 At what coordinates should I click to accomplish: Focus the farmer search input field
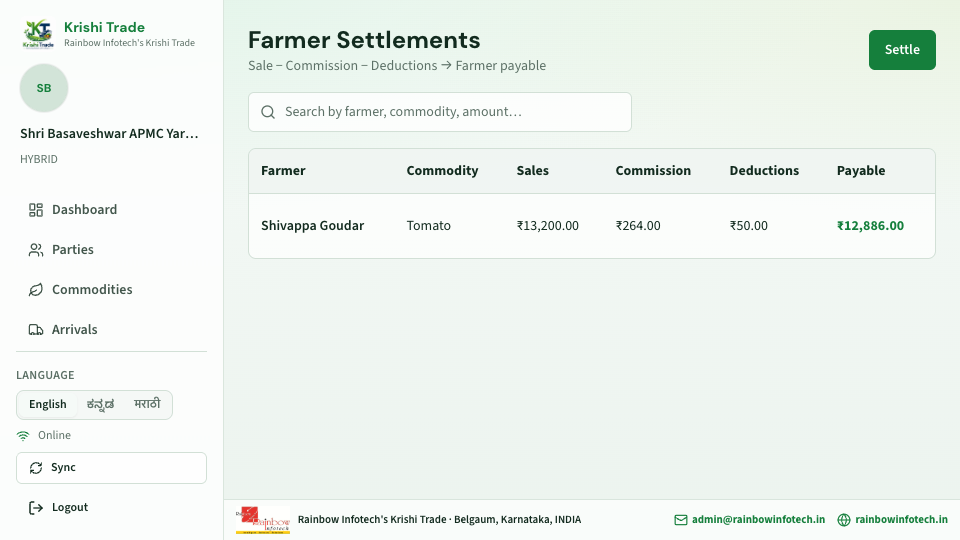440,112
